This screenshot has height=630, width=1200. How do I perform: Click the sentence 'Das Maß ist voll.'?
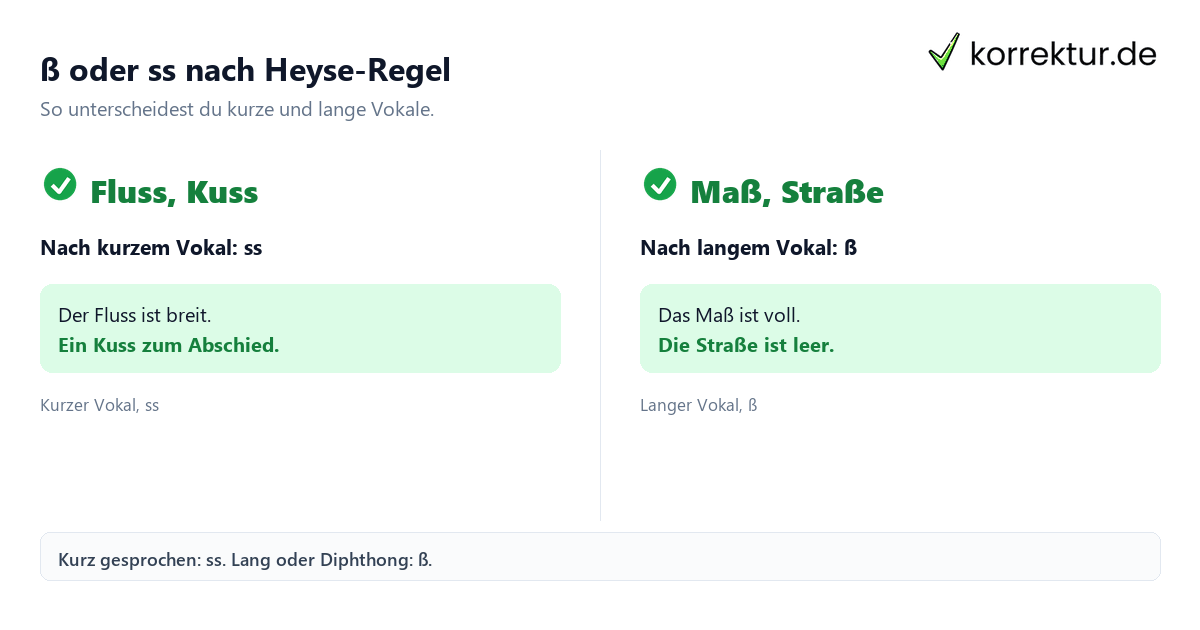(729, 315)
